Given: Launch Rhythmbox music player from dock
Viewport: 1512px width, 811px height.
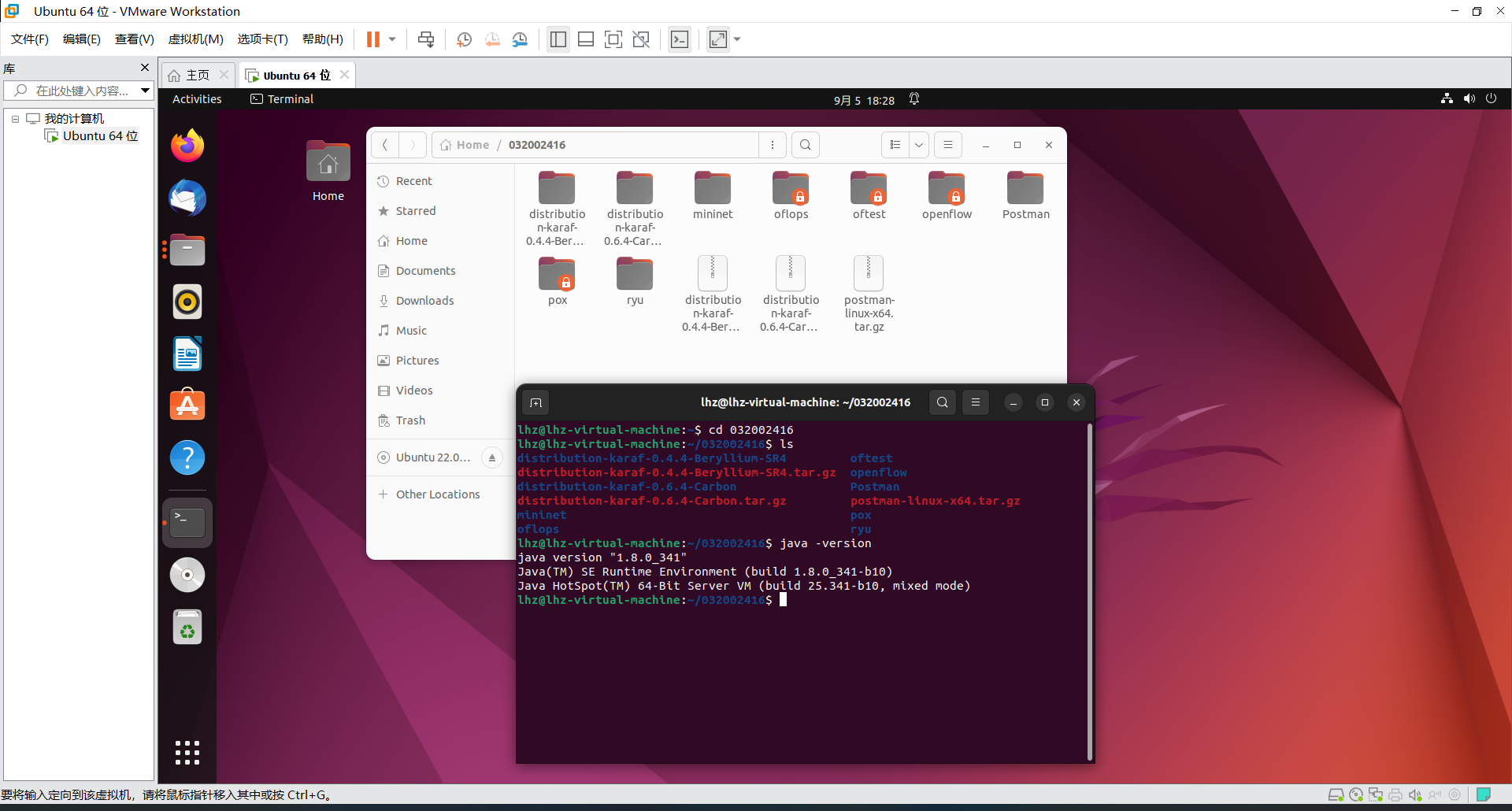Looking at the screenshot, I should tap(187, 302).
